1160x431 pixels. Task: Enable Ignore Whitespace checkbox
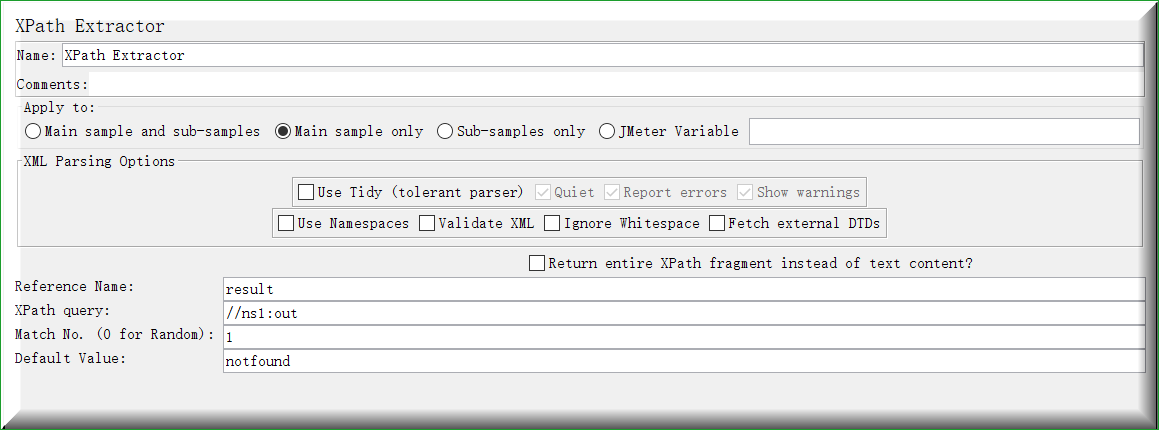coord(622,223)
